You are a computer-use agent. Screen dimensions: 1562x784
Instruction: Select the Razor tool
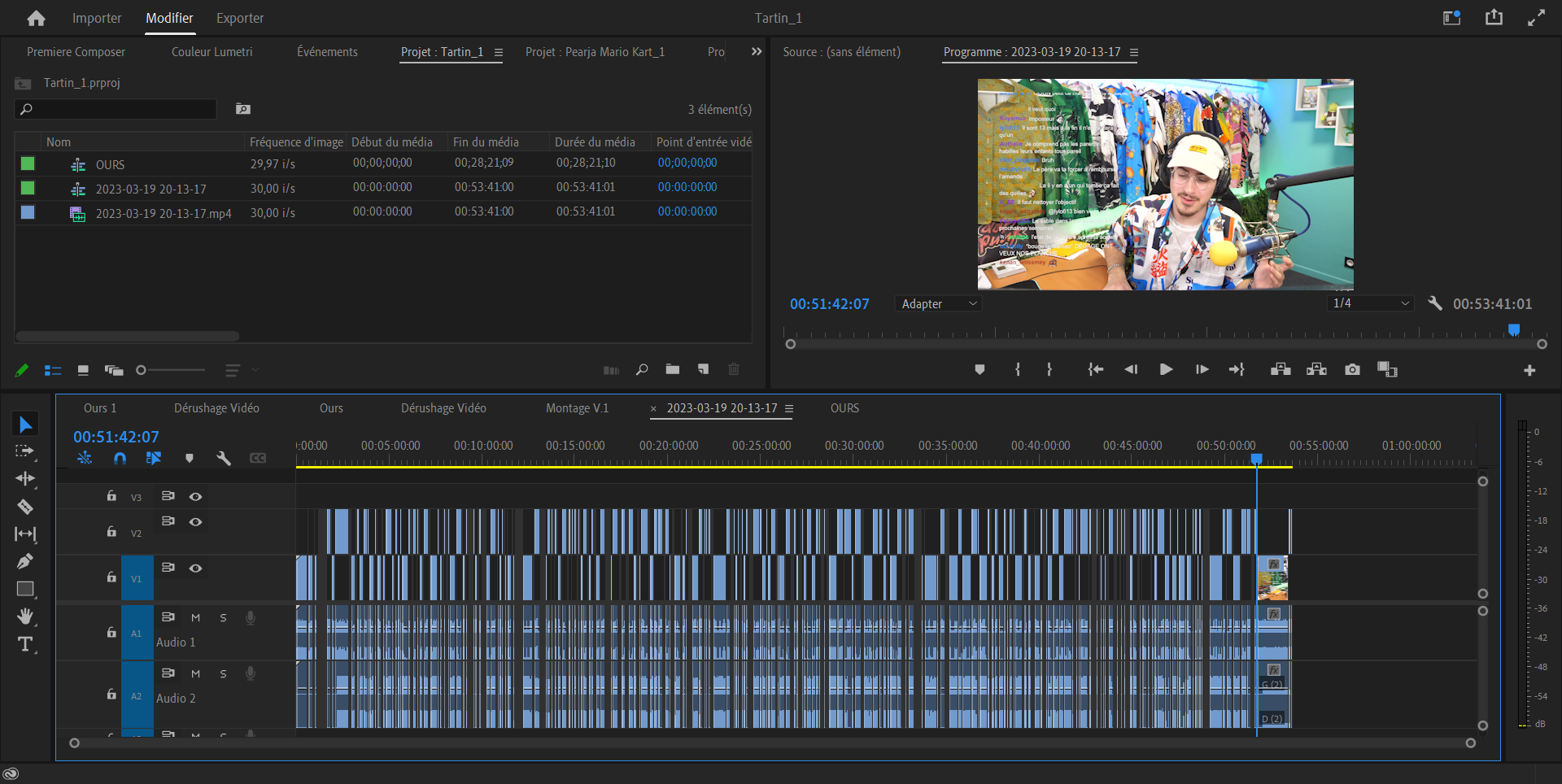coord(25,507)
